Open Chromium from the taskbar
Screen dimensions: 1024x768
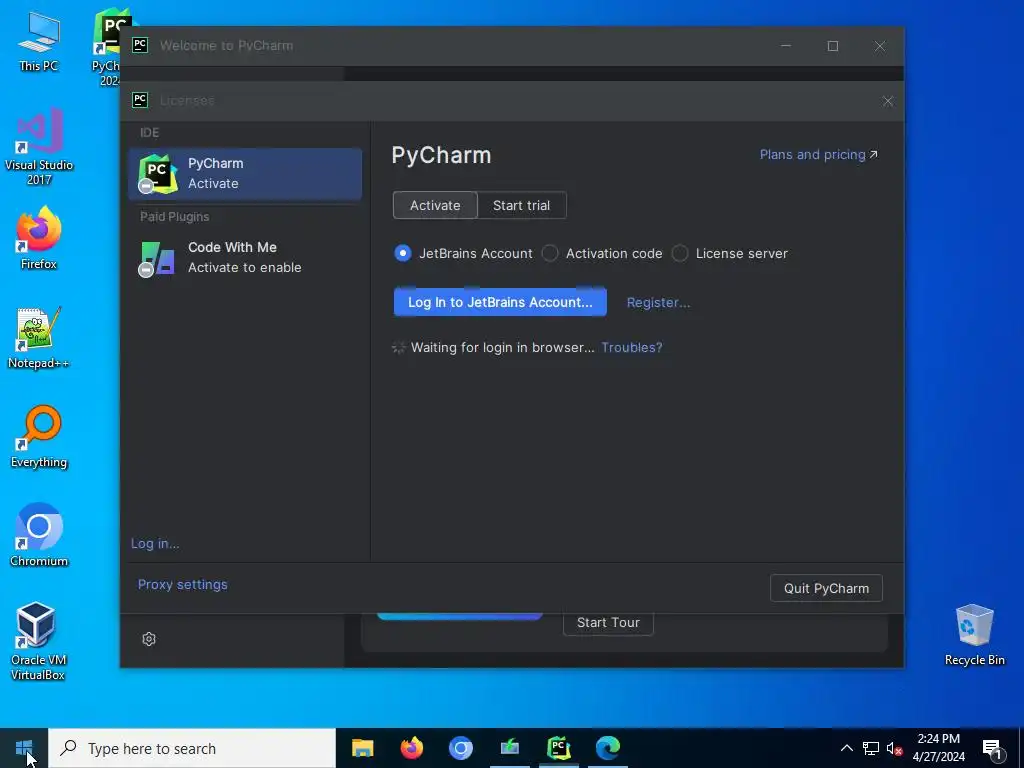460,748
